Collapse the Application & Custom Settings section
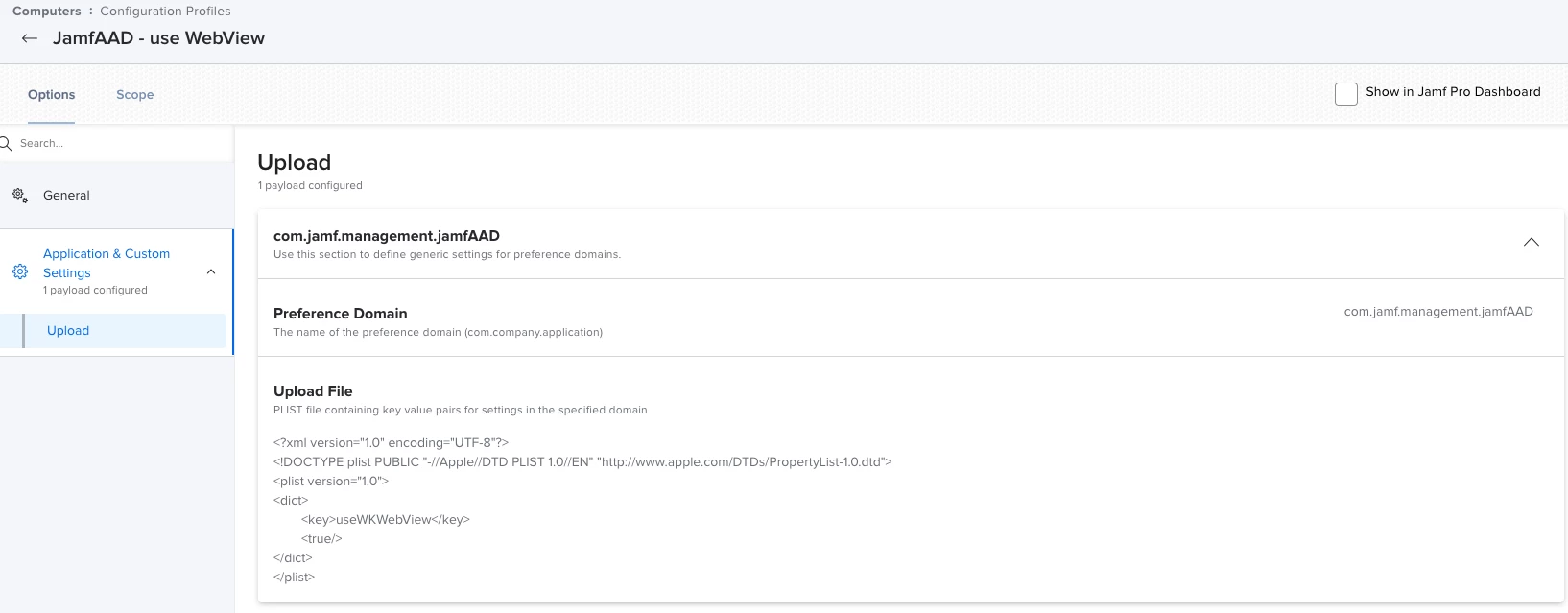 [x=211, y=272]
